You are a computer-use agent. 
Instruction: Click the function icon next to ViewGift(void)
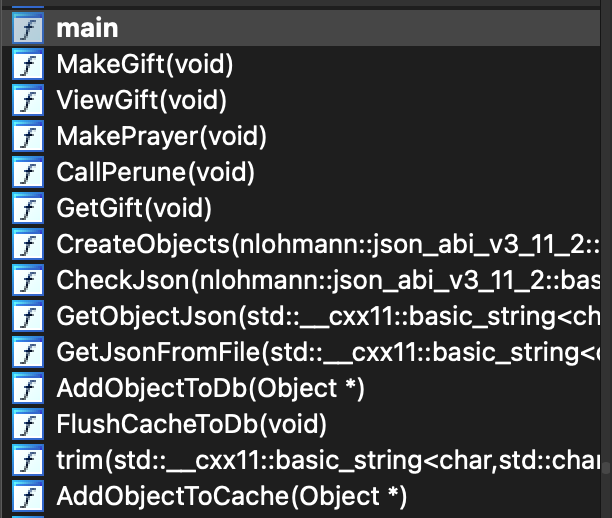28,100
